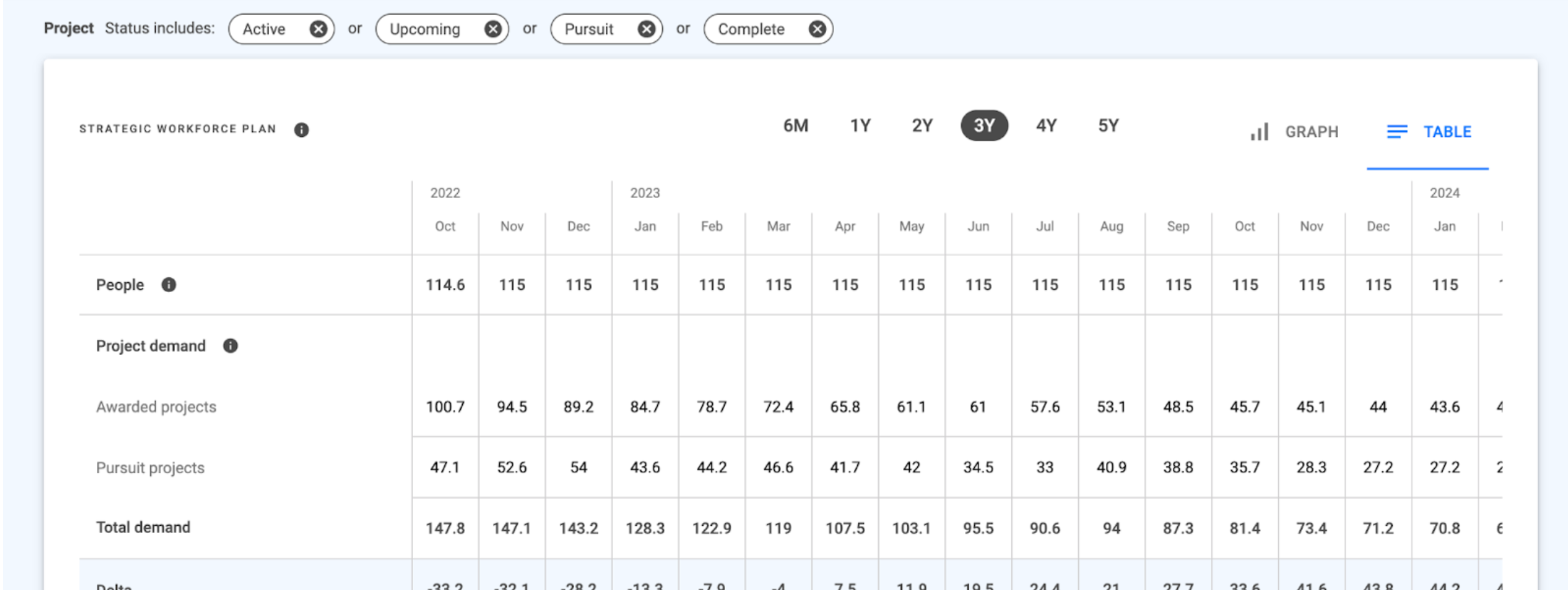The height and width of the screenshot is (590, 1568).
Task: Click the People row label
Action: [120, 285]
